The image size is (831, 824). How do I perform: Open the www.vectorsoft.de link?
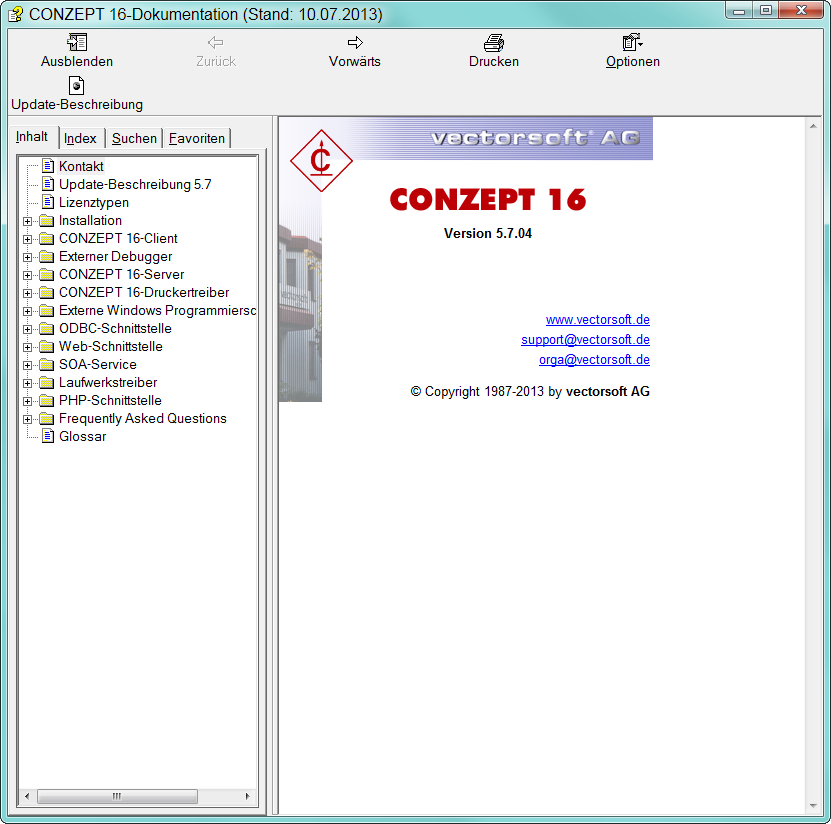[597, 320]
